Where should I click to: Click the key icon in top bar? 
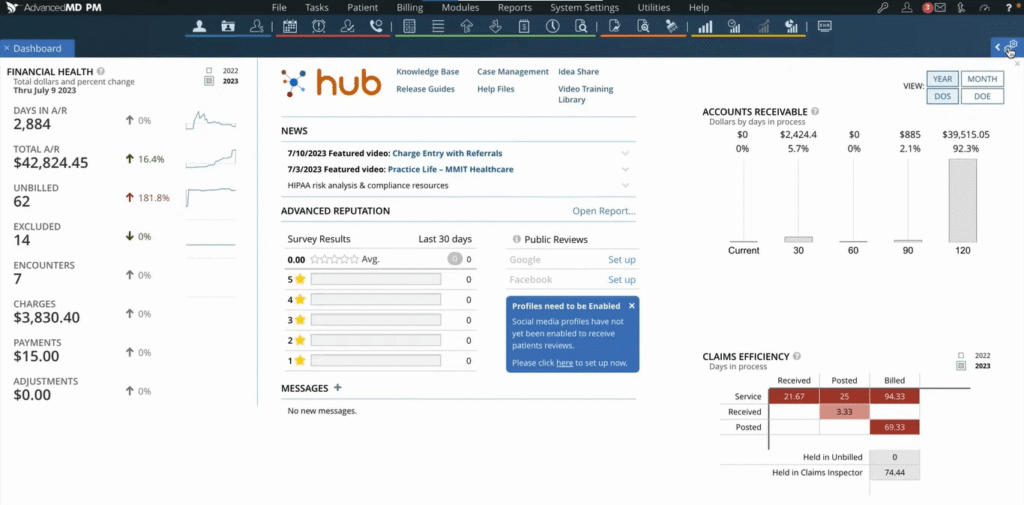click(x=882, y=8)
